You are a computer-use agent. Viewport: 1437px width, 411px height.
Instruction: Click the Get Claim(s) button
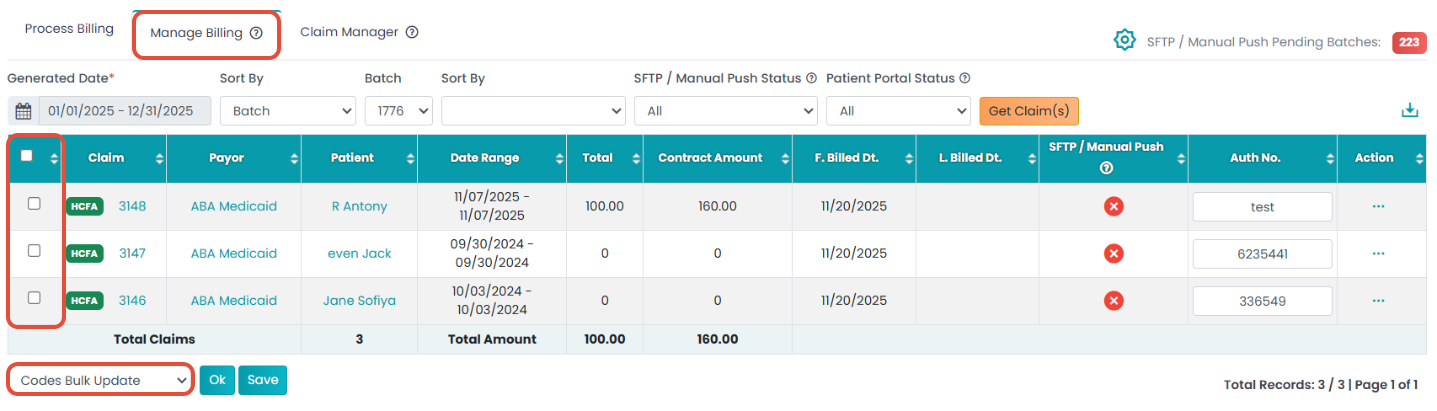click(x=1029, y=111)
